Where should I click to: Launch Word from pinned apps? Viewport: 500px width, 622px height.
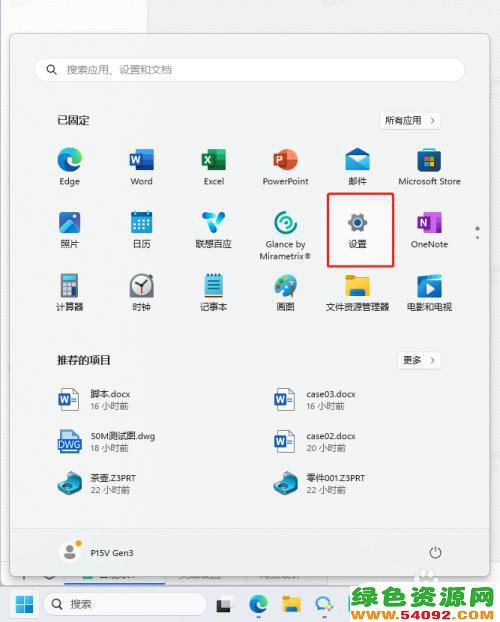point(141,167)
